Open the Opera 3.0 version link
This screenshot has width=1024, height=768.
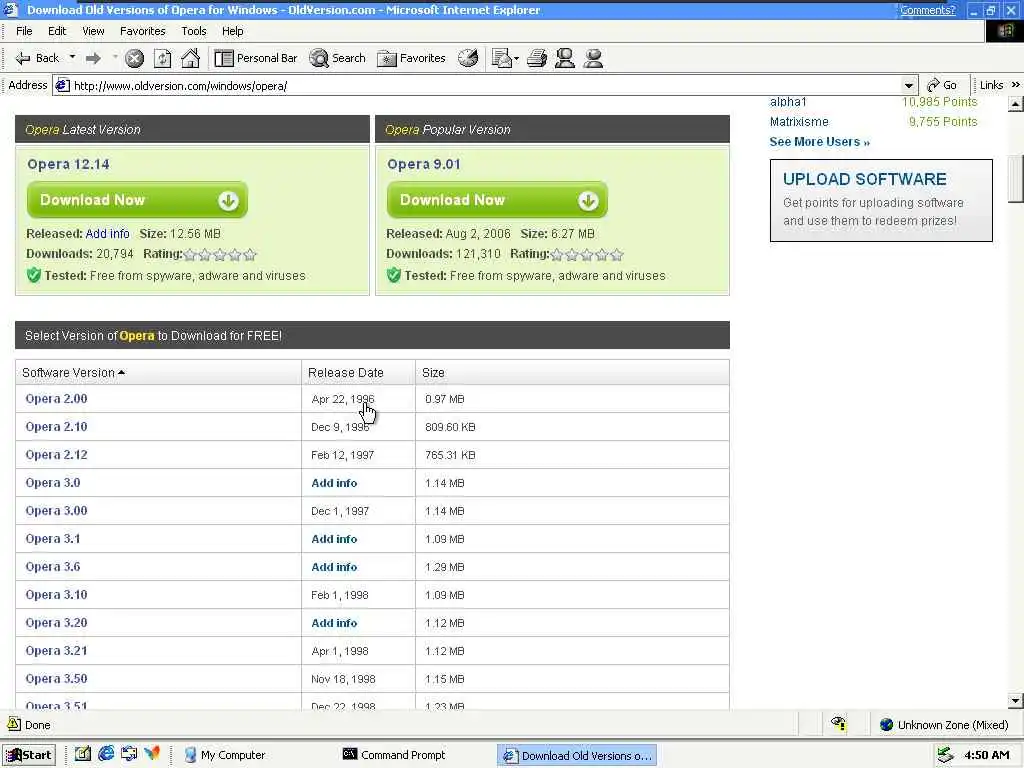(x=53, y=483)
